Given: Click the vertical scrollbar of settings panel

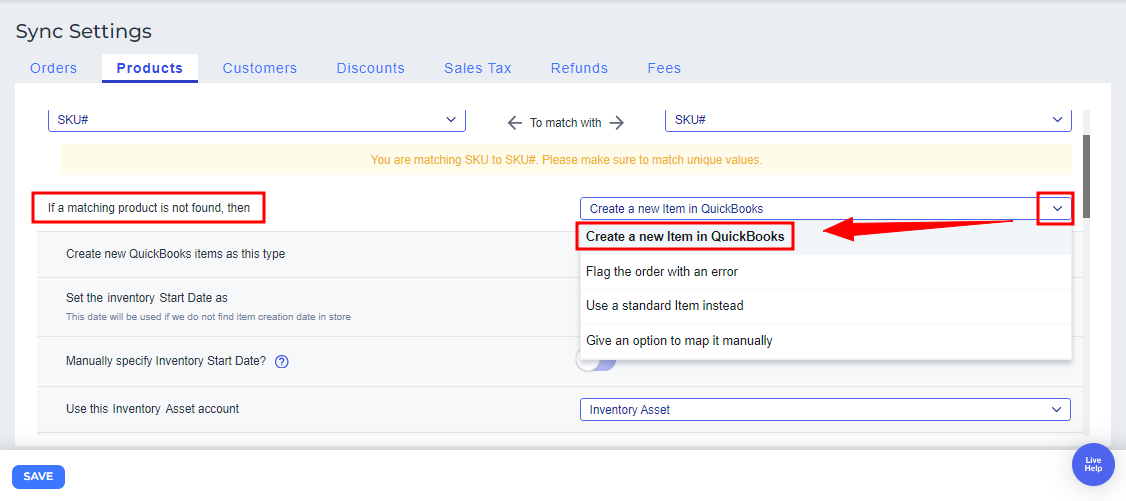Looking at the screenshot, I should pyautogui.click(x=1086, y=177).
